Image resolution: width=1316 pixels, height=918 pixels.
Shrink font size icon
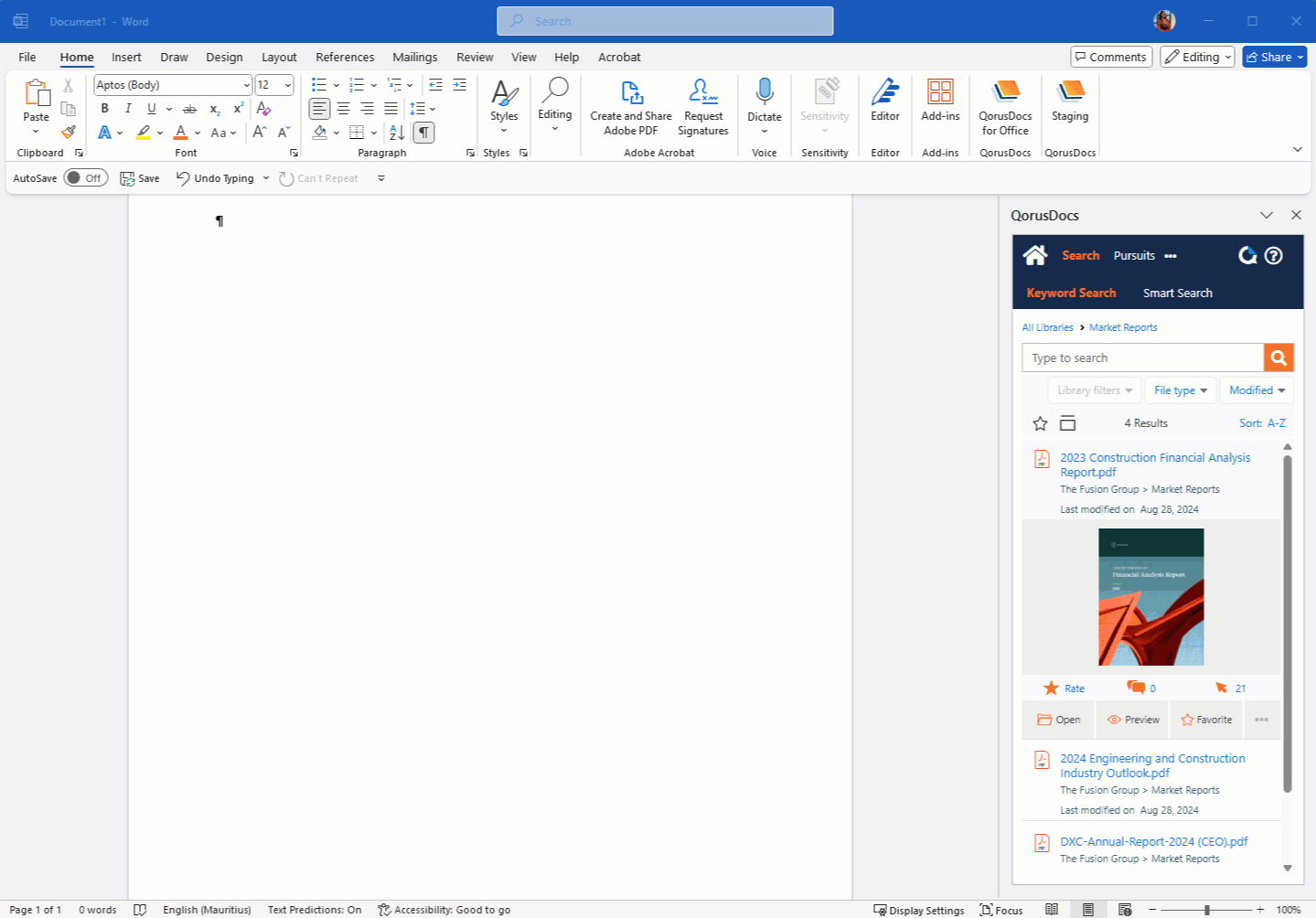[284, 133]
